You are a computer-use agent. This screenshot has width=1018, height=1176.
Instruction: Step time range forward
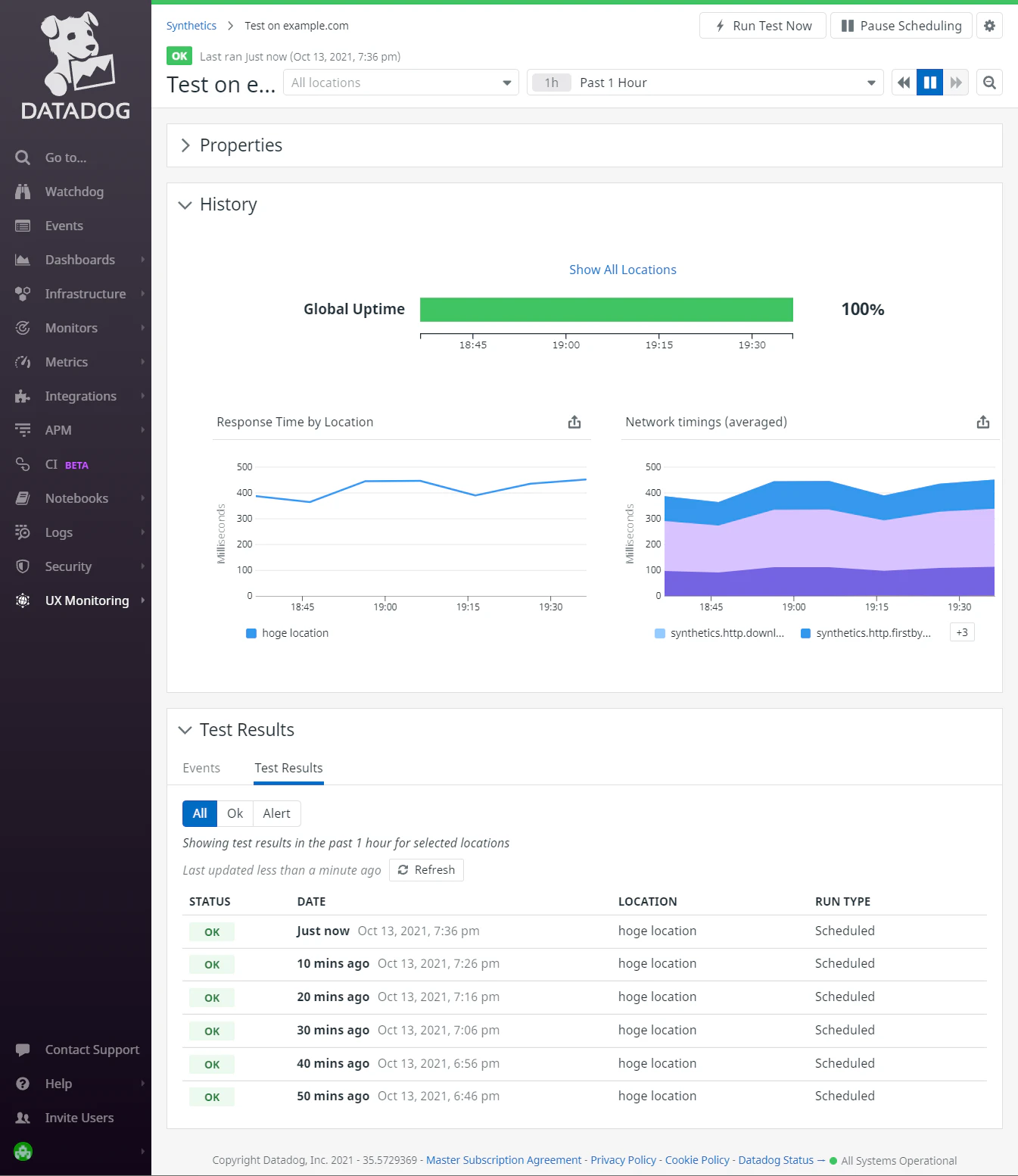pyautogui.click(x=956, y=83)
